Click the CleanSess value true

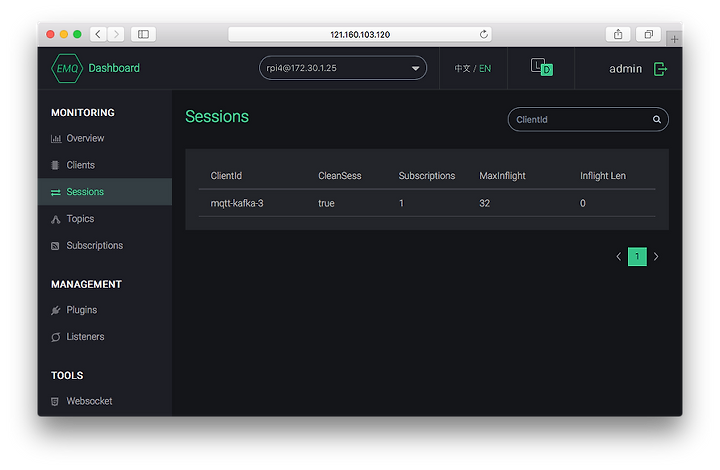tap(326, 203)
